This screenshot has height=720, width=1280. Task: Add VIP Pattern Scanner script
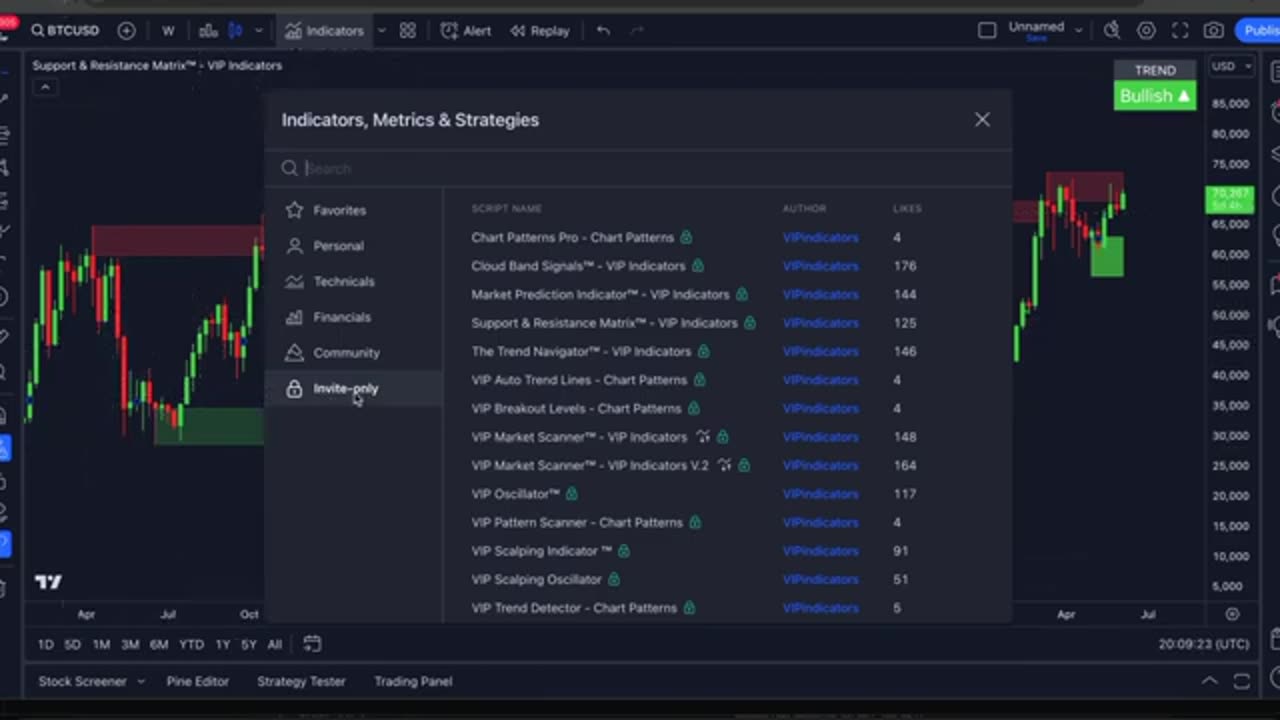coord(577,523)
